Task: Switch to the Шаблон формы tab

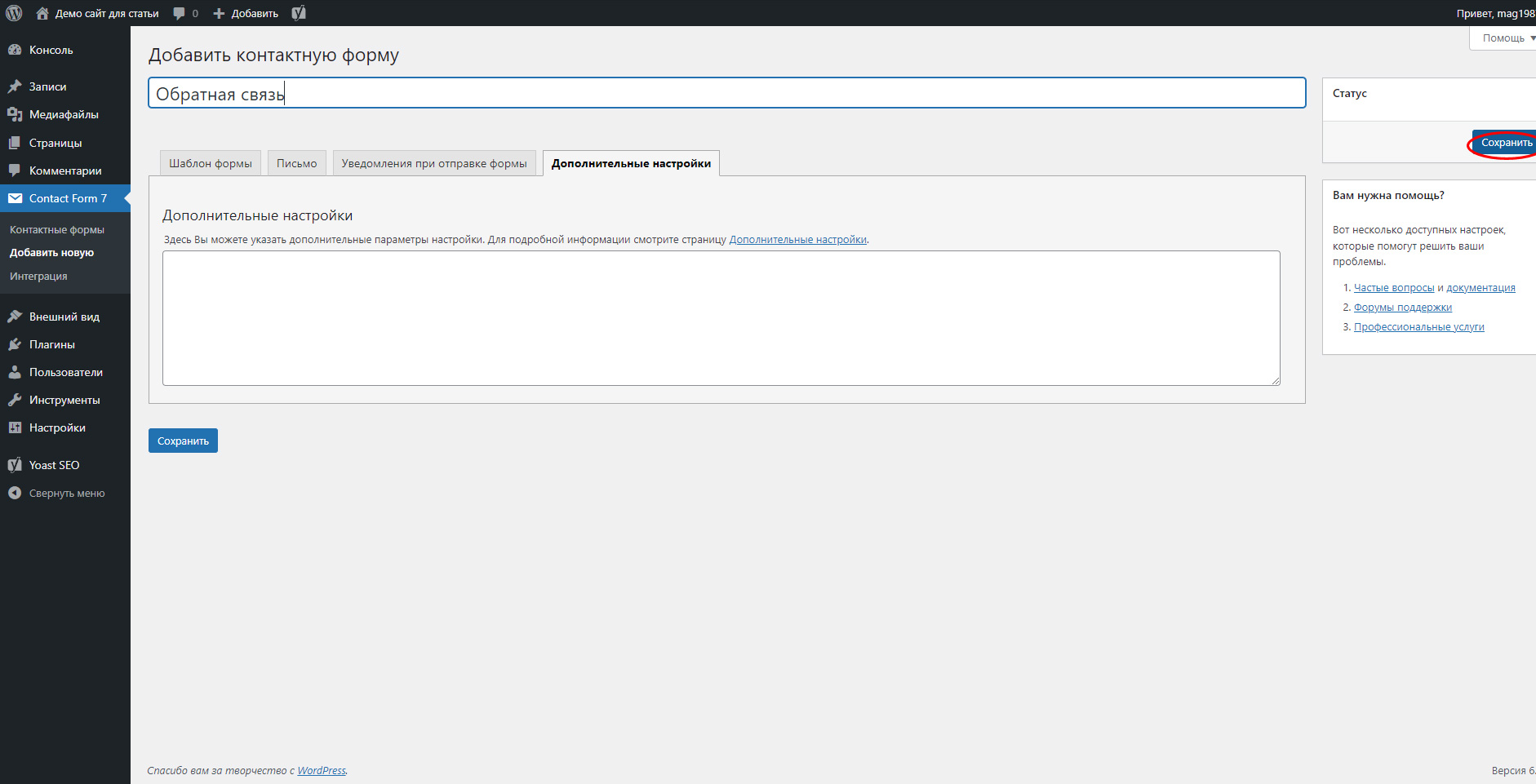Action: coord(210,163)
